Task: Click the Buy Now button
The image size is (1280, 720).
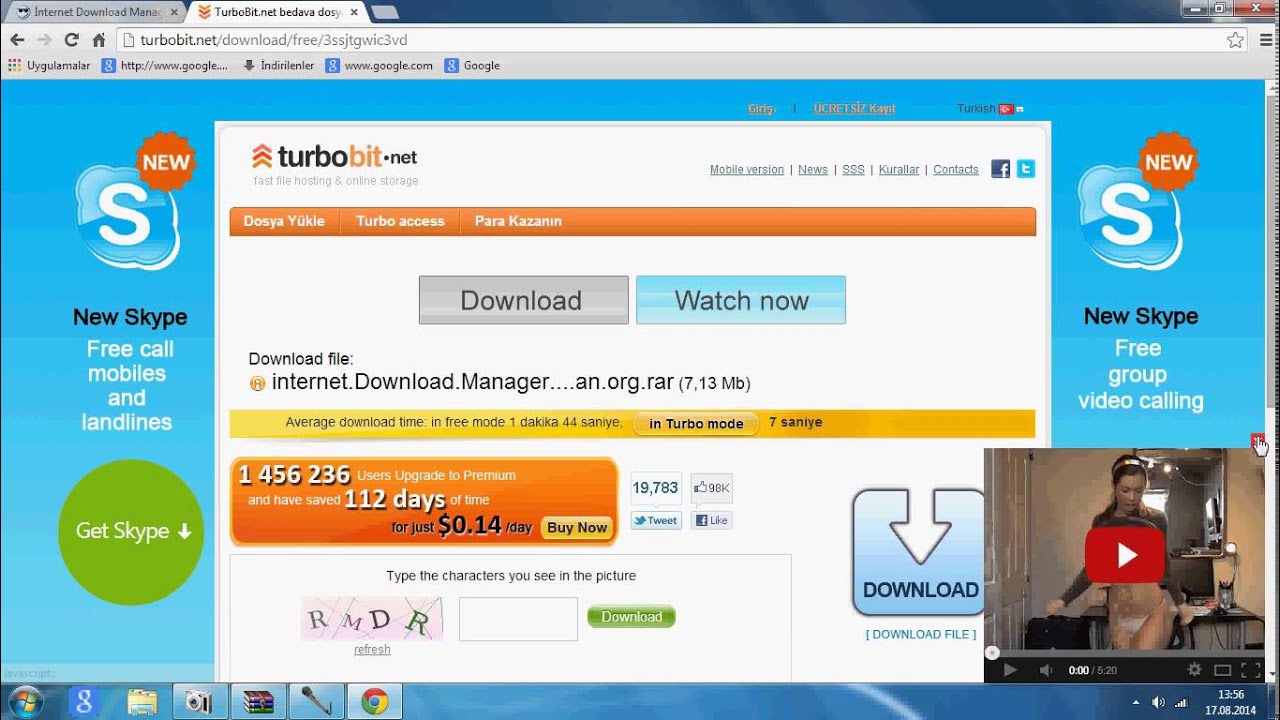Action: coord(577,527)
